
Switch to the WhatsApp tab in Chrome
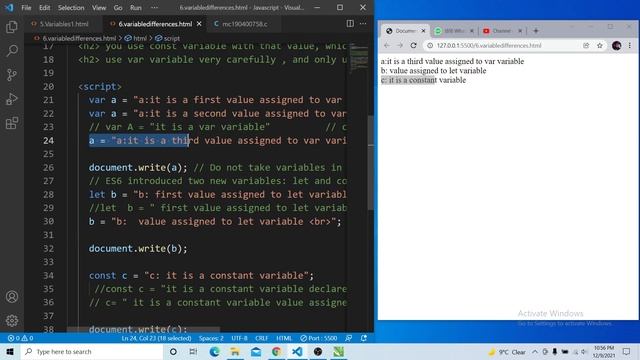click(x=453, y=31)
